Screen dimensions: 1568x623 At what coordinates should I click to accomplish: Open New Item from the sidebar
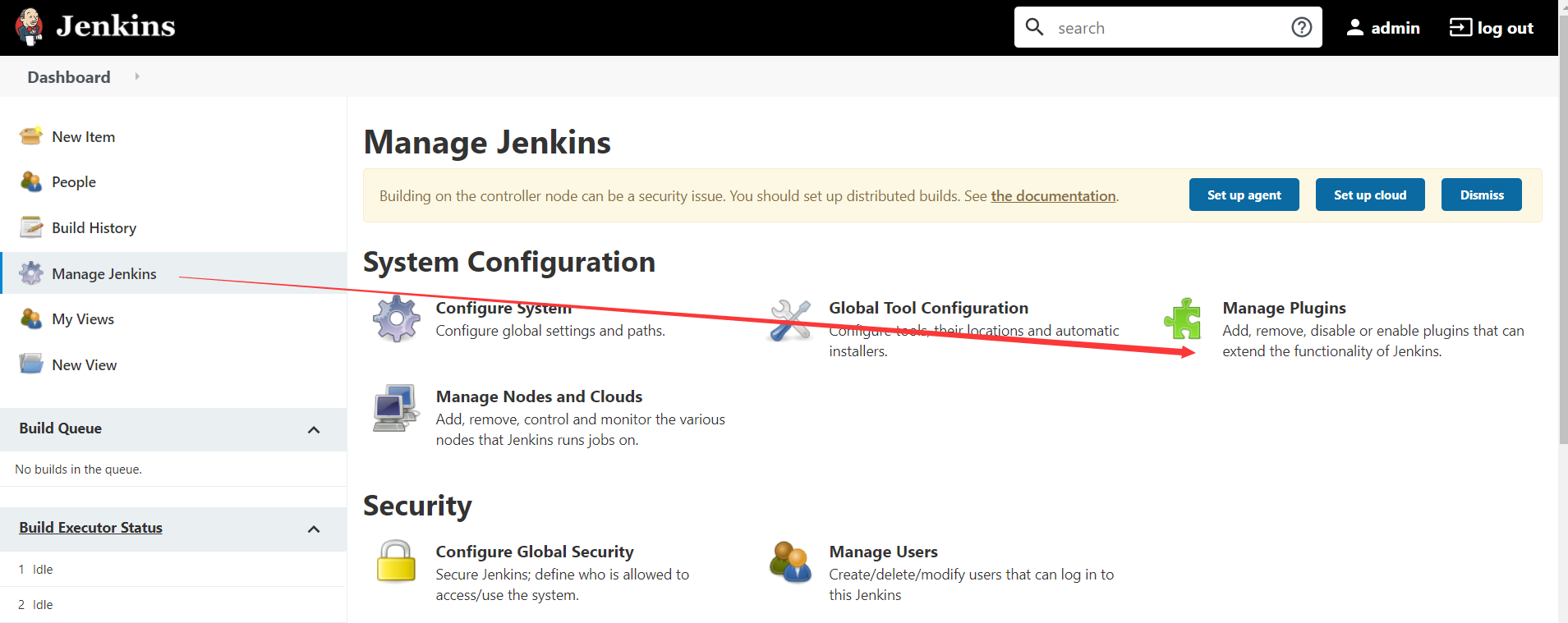(83, 137)
